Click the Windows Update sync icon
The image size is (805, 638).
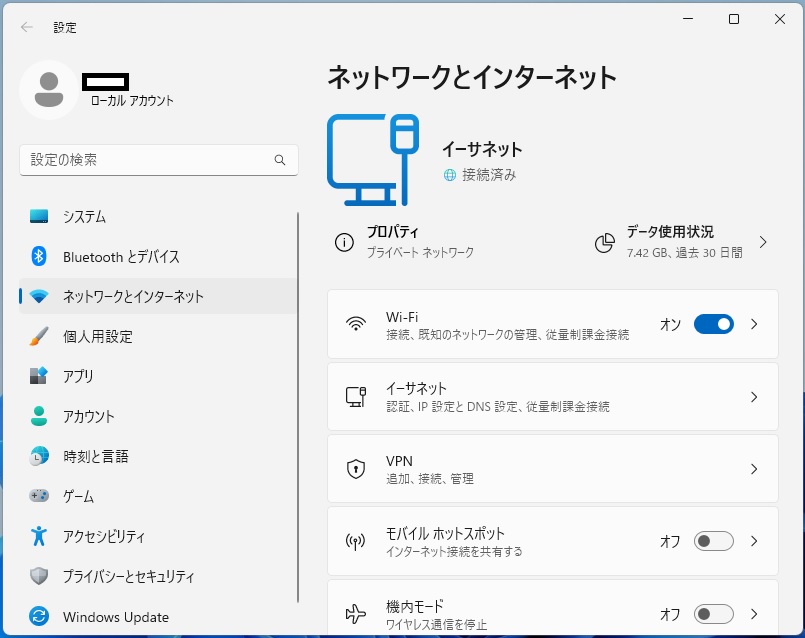coord(39,616)
